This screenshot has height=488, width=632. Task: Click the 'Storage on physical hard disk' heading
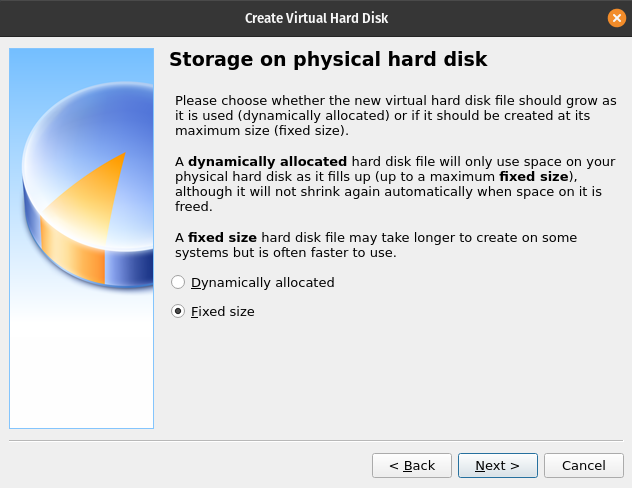(328, 60)
